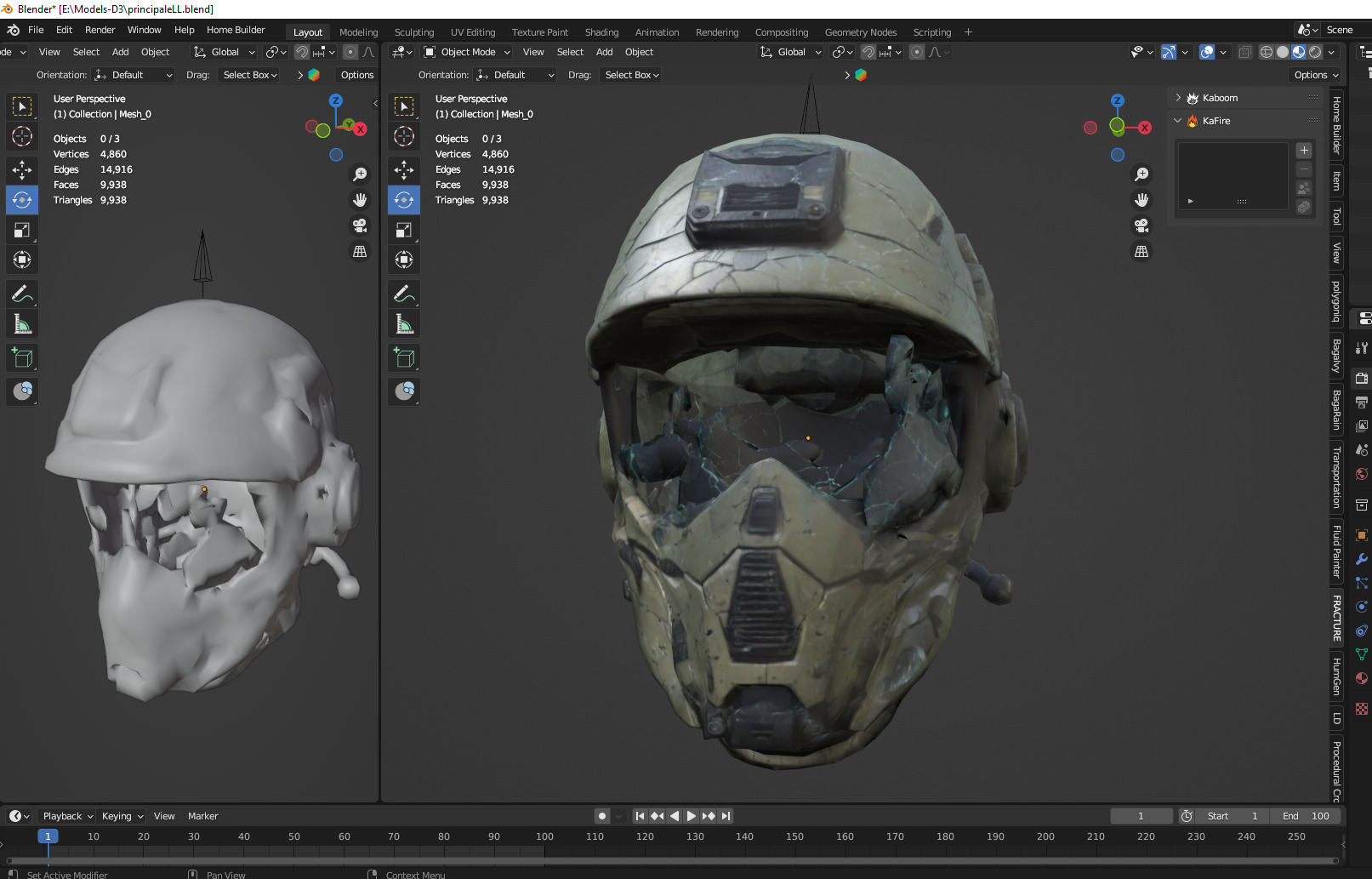Open the FRACTURE sidebar tab

click(1336, 618)
